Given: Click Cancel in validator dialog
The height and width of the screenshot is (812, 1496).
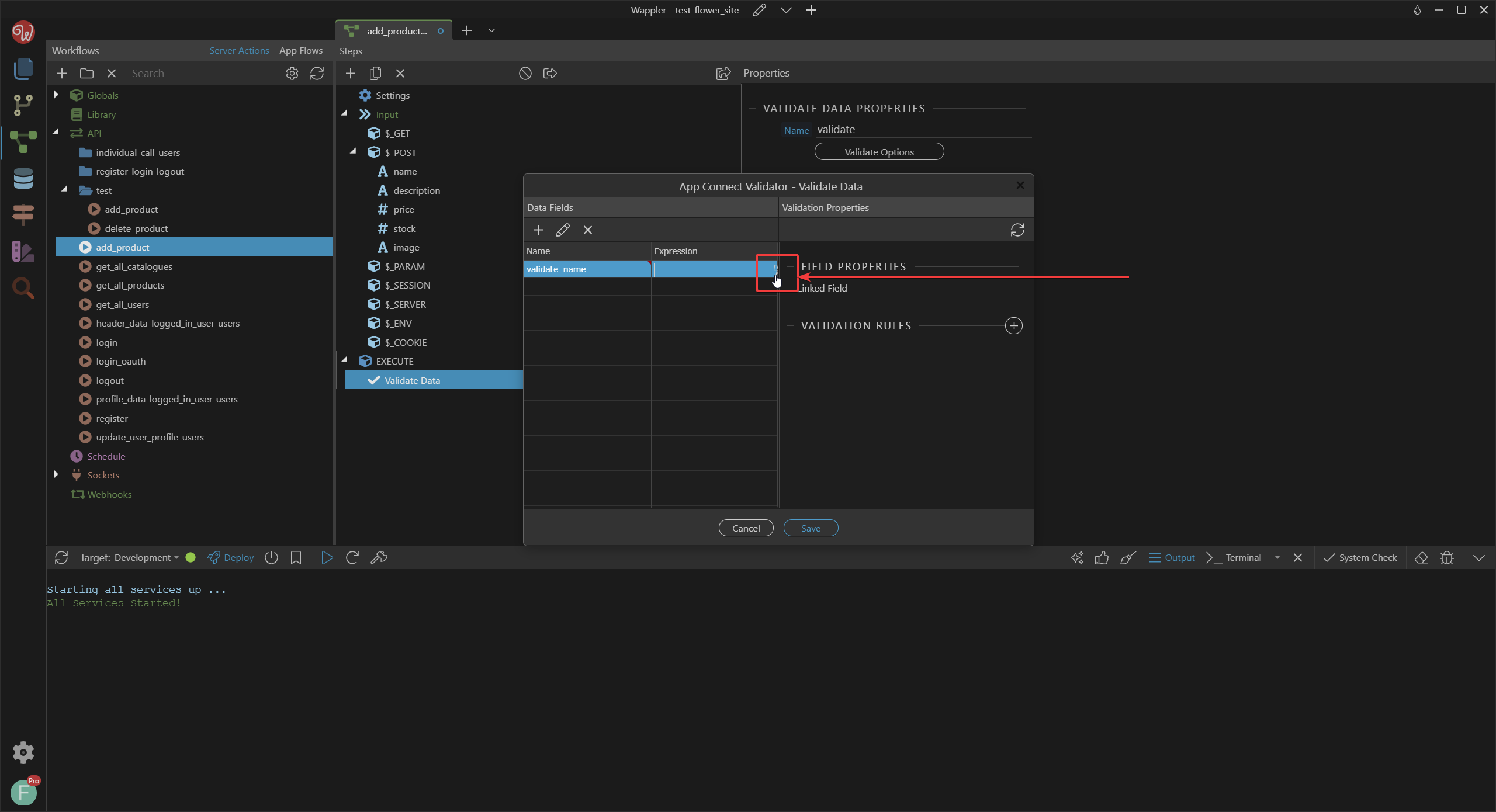Looking at the screenshot, I should coord(746,528).
